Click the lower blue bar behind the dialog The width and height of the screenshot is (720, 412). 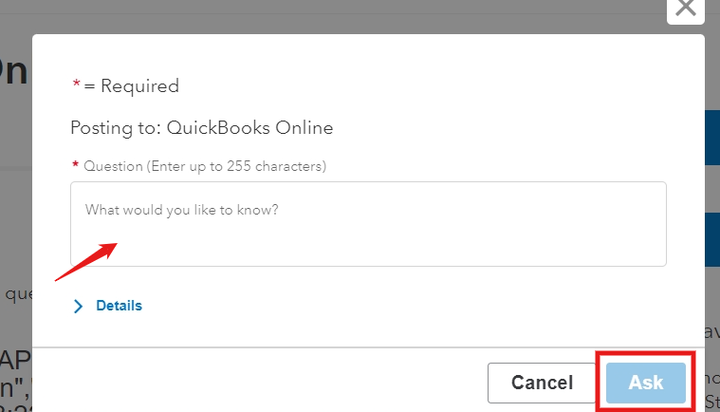pyautogui.click(x=712, y=240)
